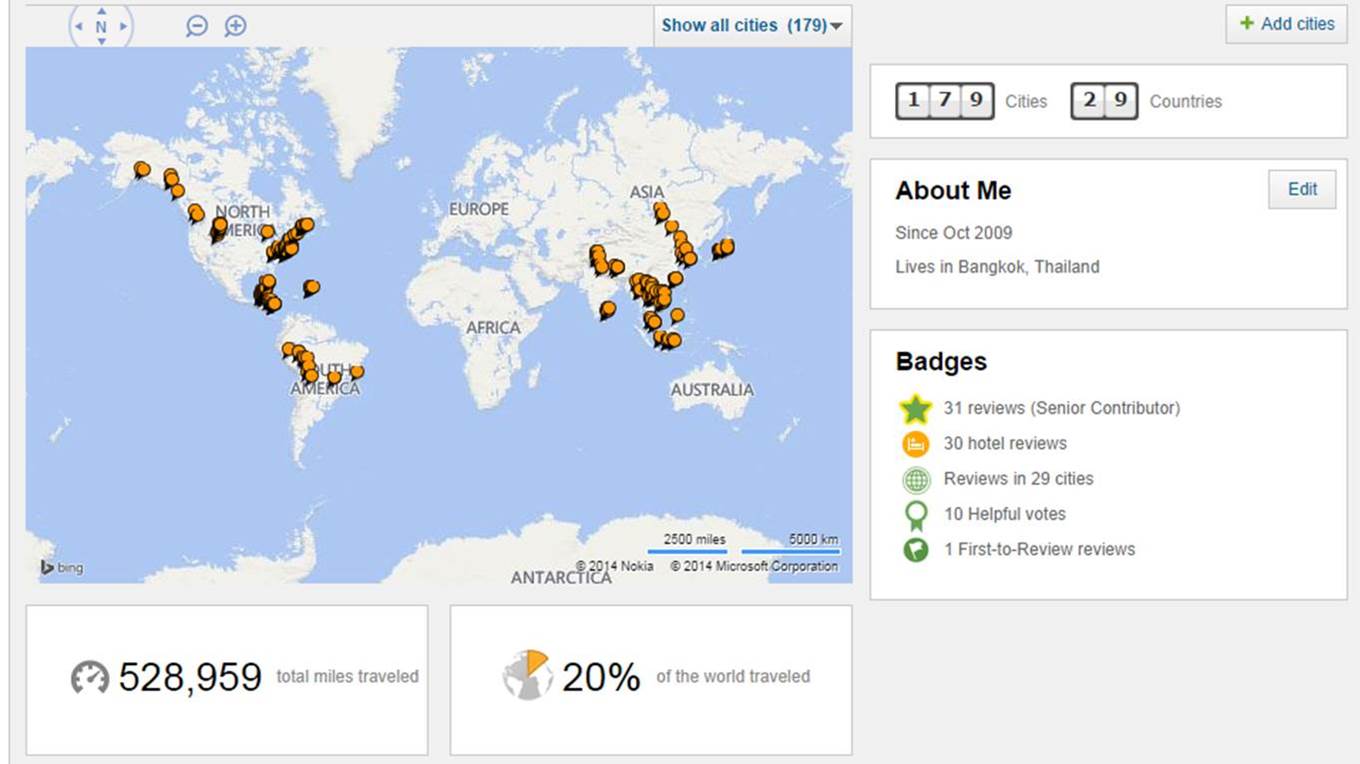Click the pie chart world traveled icon
Viewport: 1360px width, 764px height.
tap(527, 675)
